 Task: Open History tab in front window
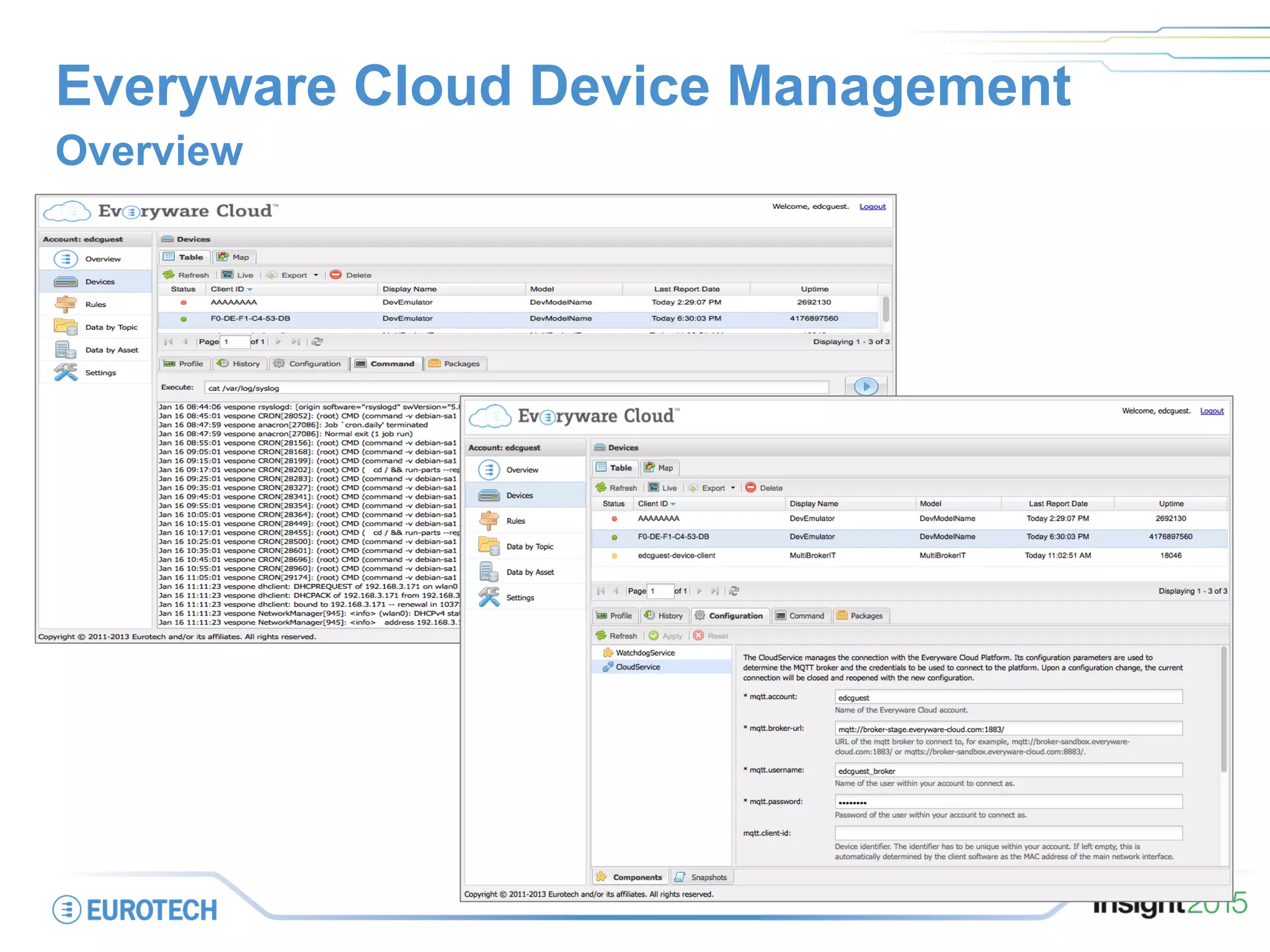[664, 615]
